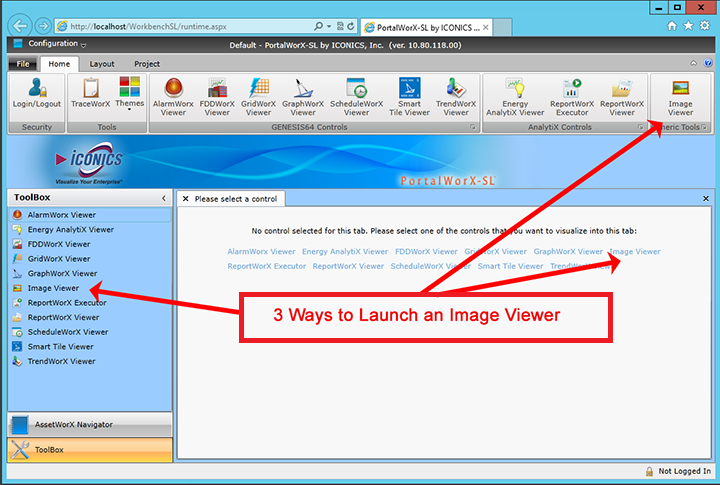
Task: Collapse the ribbon with the up chevron
Action: (693, 63)
